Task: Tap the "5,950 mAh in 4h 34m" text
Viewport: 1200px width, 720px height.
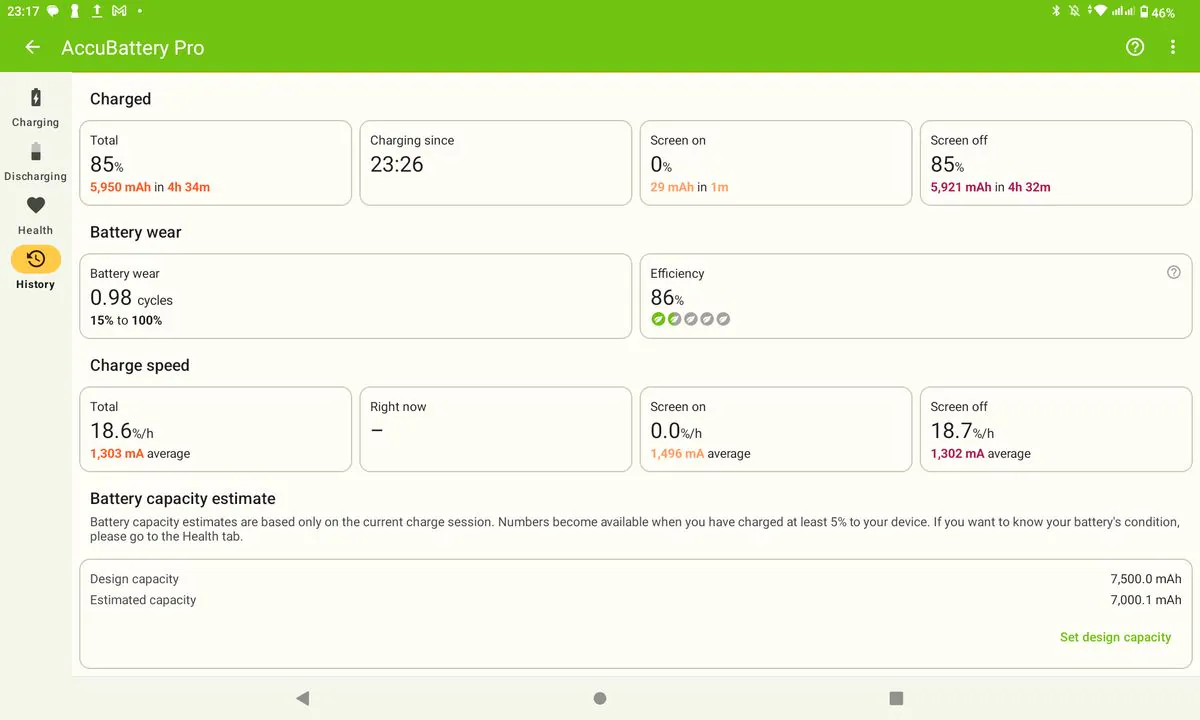Action: [150, 187]
